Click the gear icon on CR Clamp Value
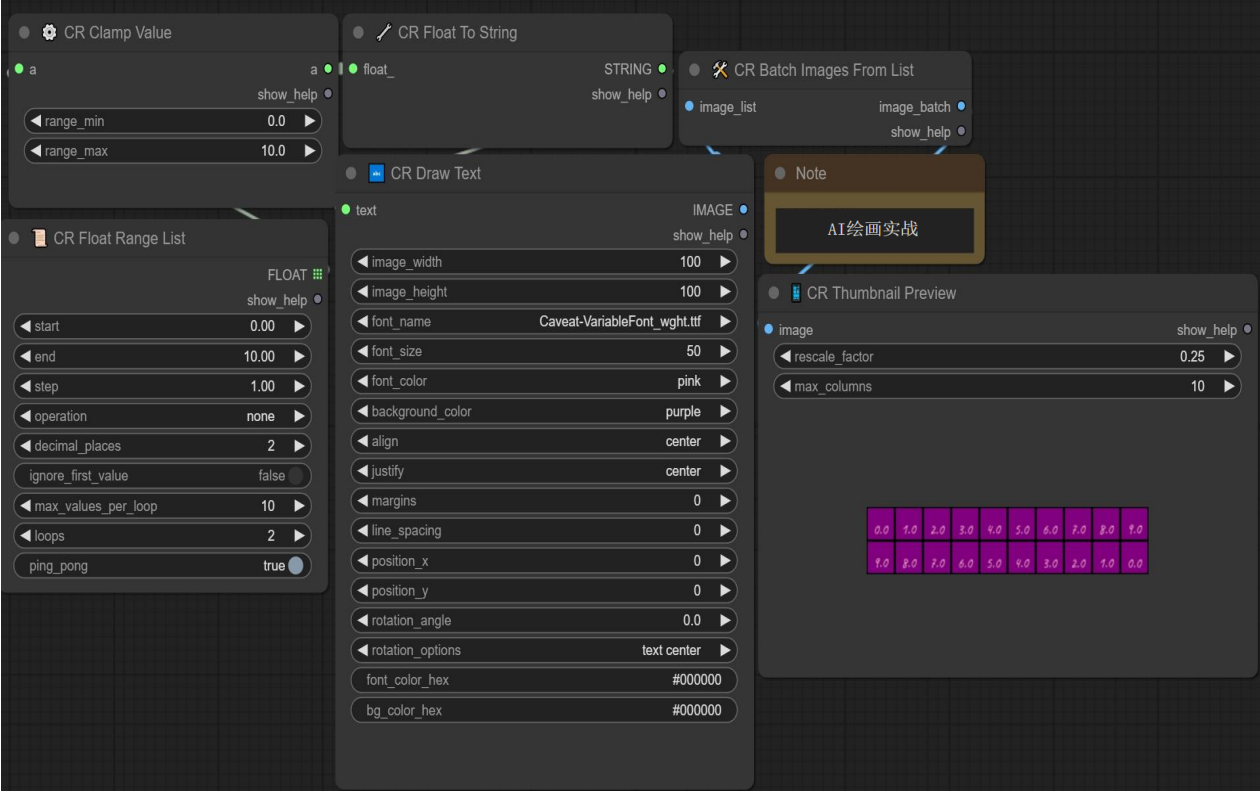 point(50,33)
